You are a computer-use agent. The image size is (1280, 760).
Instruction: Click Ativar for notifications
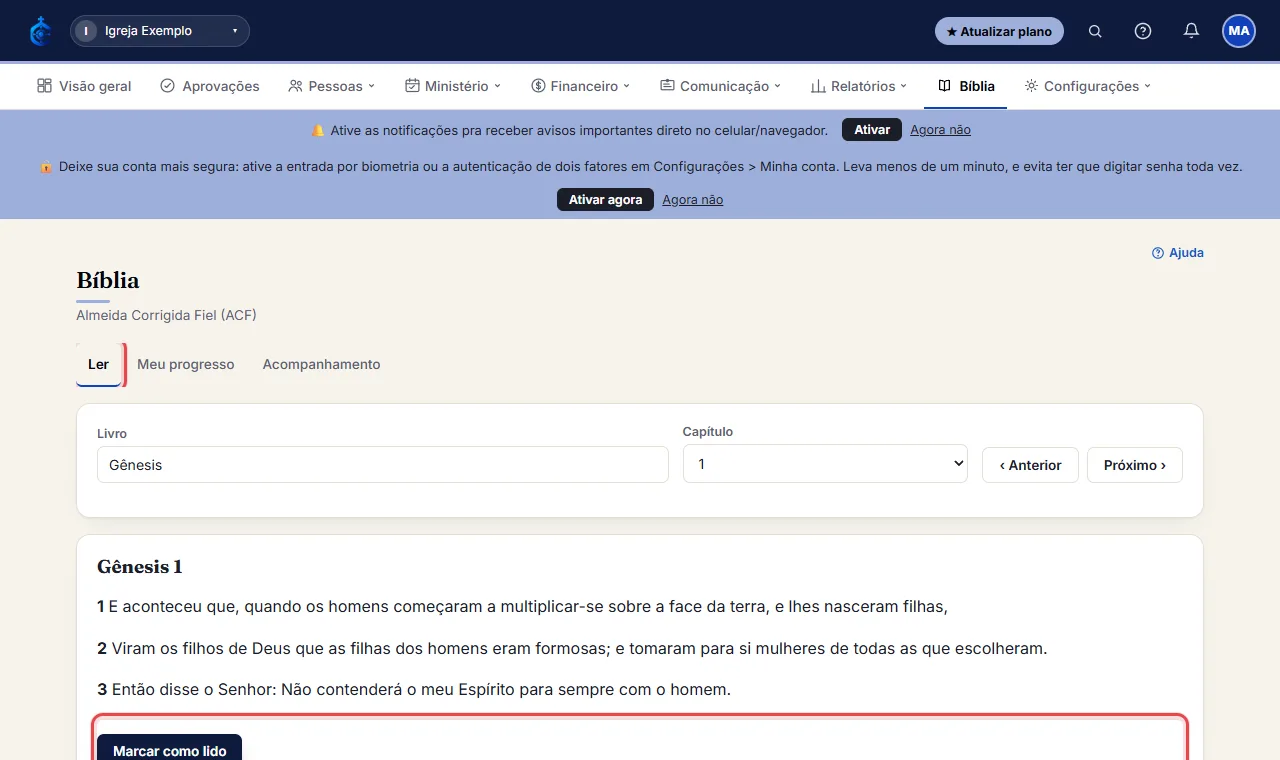click(872, 130)
